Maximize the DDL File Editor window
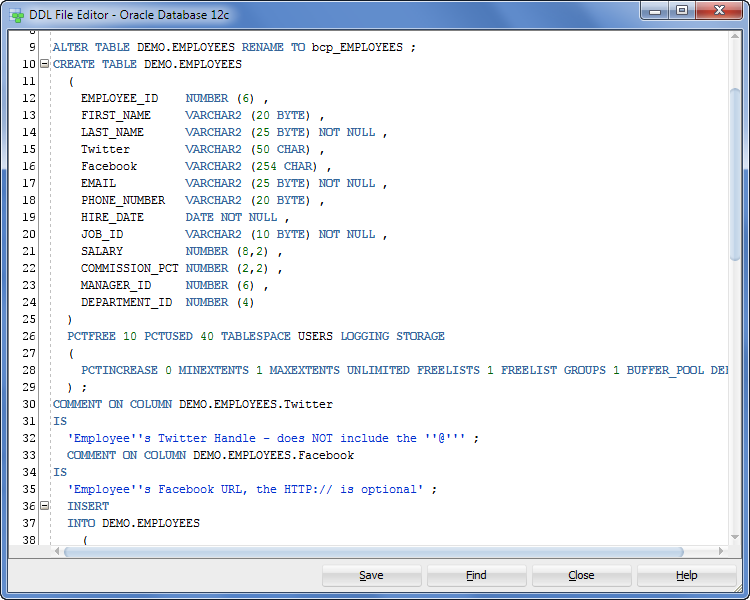The width and height of the screenshot is (750, 600). (682, 11)
